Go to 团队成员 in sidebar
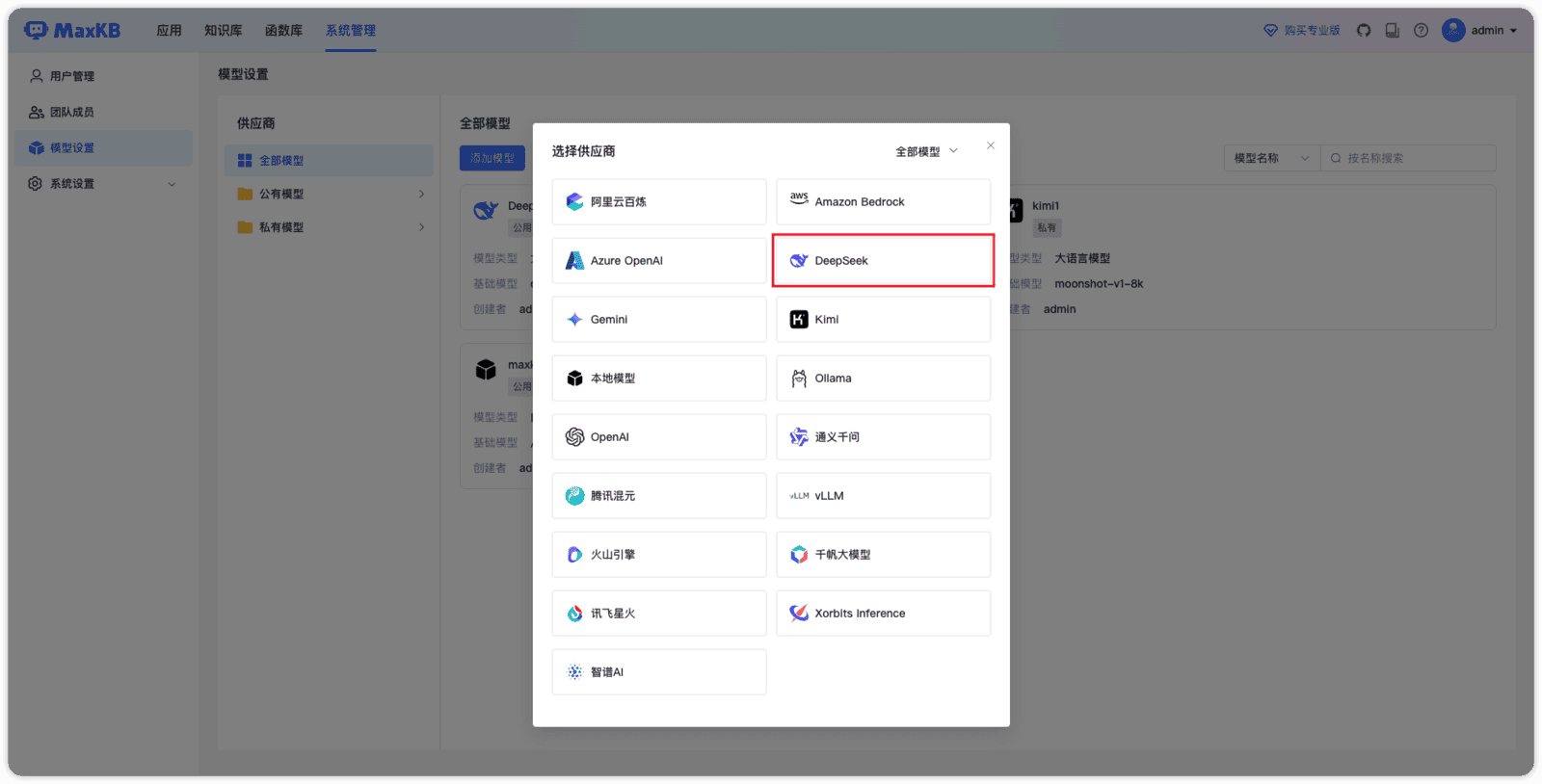The image size is (1542, 784). pyautogui.click(x=101, y=112)
